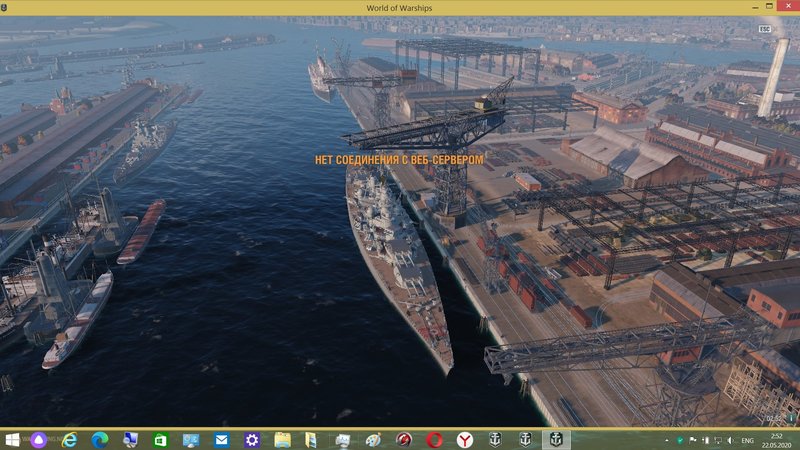This screenshot has height=450, width=800.
Task: Close the World of Warships window
Action: 788,6
